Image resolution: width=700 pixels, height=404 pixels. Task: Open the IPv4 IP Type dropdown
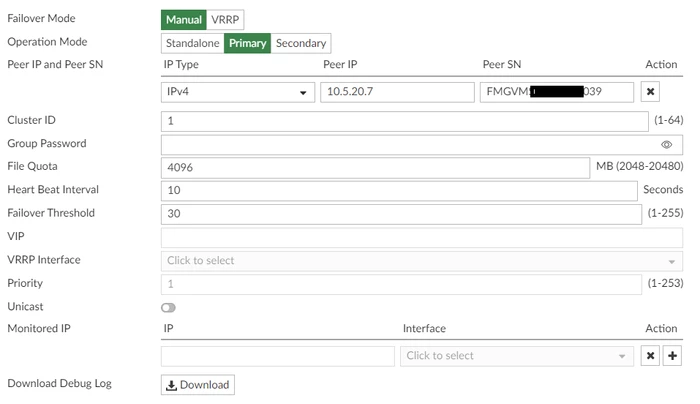pyautogui.click(x=238, y=92)
